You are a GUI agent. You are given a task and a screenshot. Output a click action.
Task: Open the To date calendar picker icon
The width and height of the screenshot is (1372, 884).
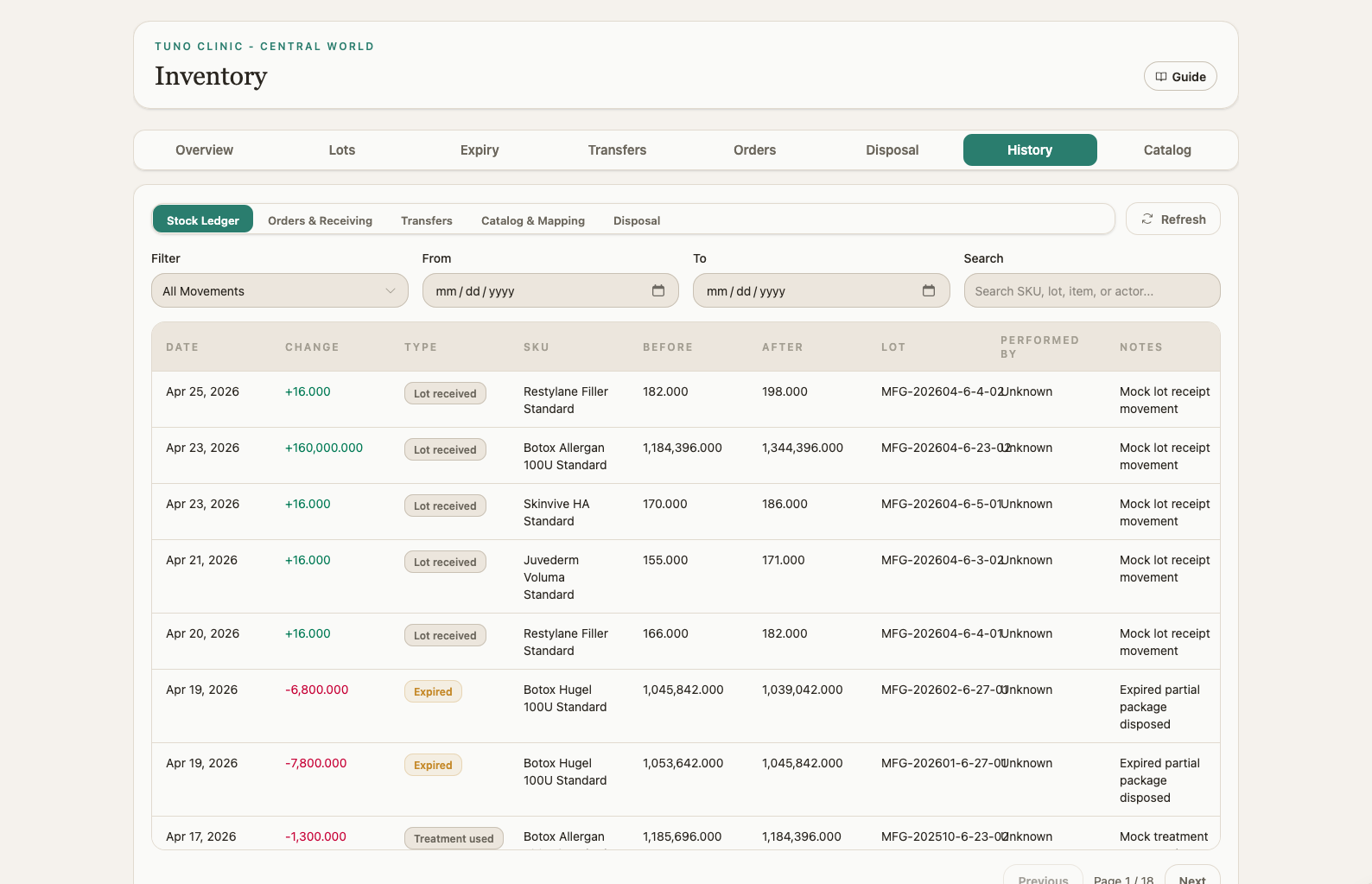click(929, 290)
